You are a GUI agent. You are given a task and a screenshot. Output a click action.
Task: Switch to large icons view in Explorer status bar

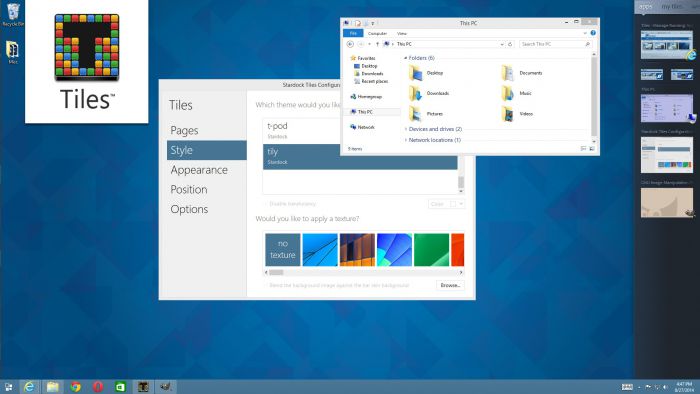(592, 149)
